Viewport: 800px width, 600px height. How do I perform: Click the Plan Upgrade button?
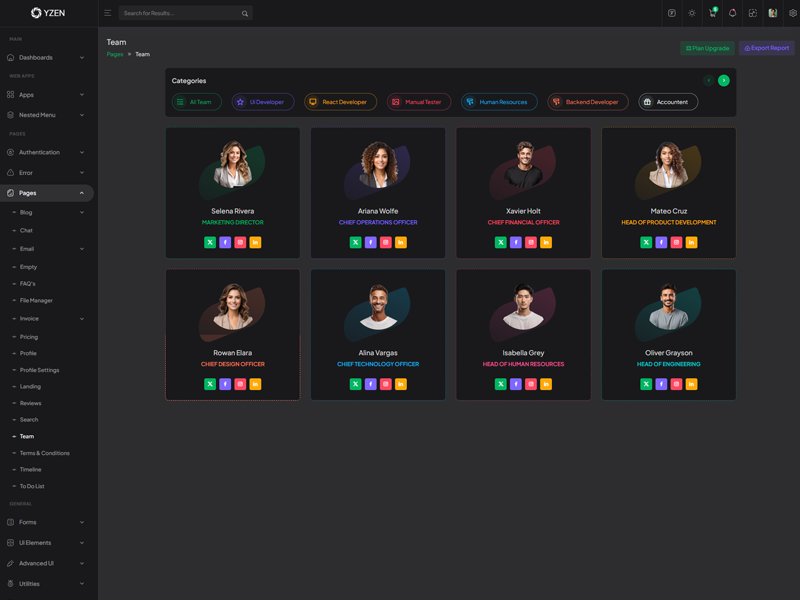707,48
